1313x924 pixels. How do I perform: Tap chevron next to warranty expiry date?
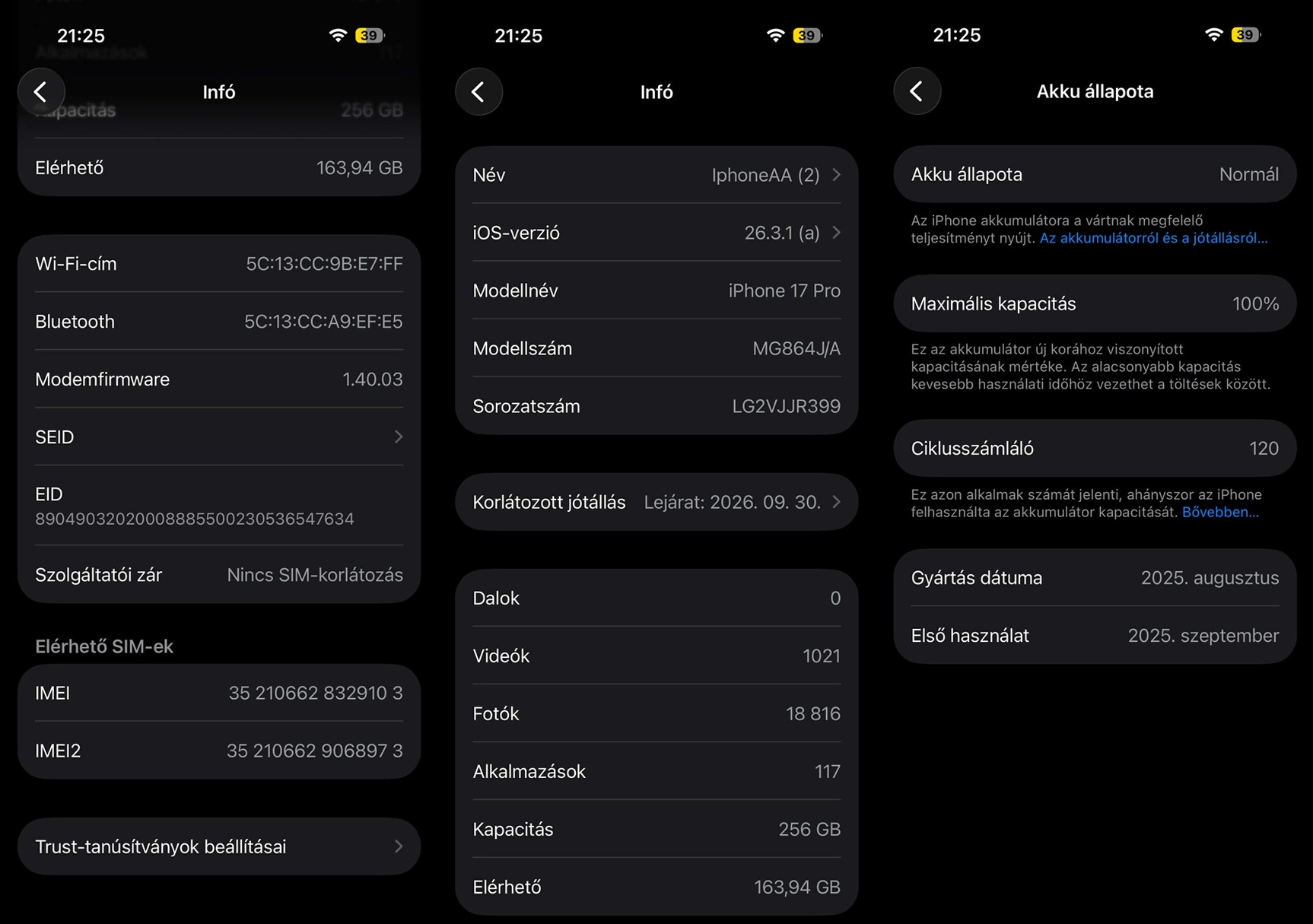[836, 502]
